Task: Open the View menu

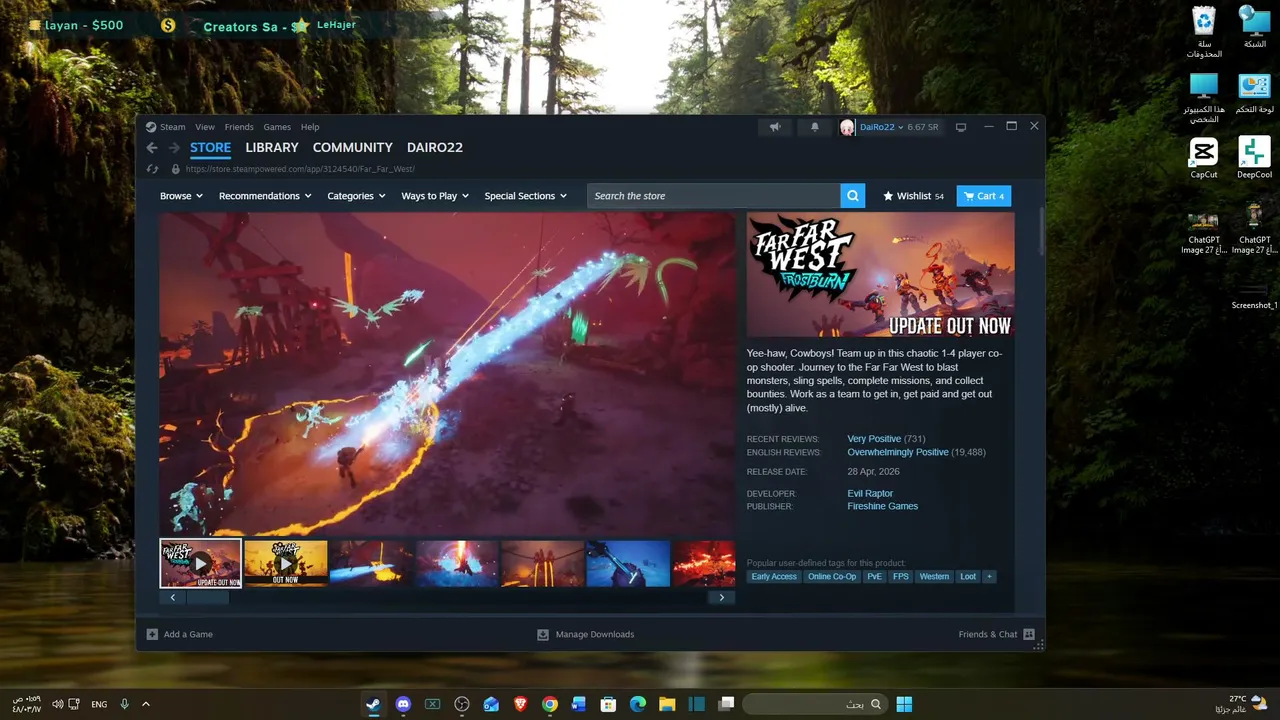Action: click(x=205, y=127)
